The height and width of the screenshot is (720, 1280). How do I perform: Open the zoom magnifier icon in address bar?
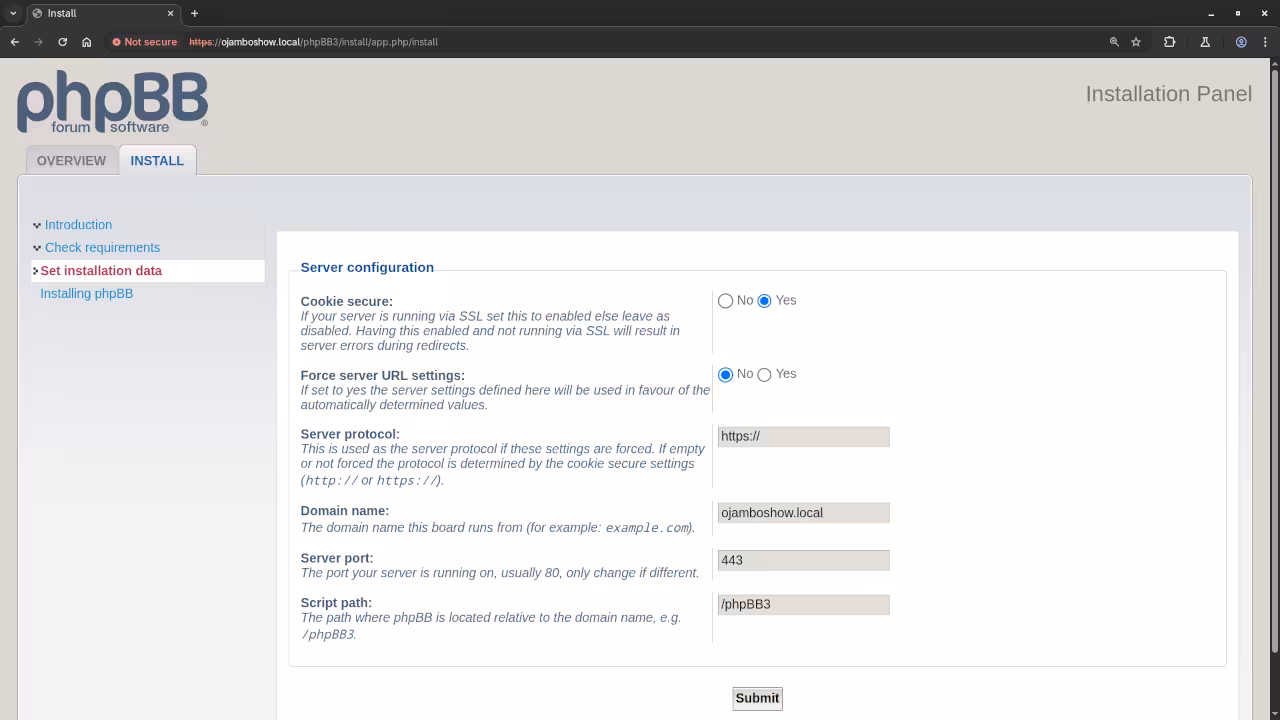pyautogui.click(x=1113, y=42)
